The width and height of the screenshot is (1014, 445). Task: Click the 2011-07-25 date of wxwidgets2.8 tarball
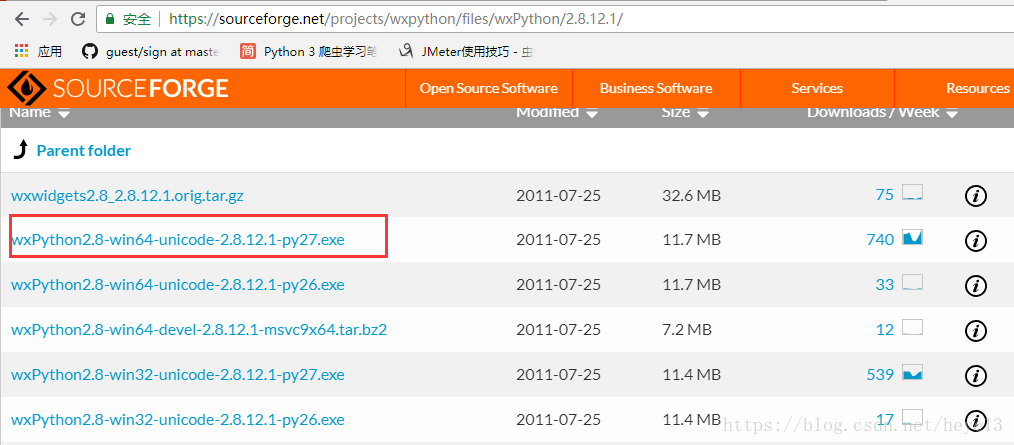tap(558, 195)
